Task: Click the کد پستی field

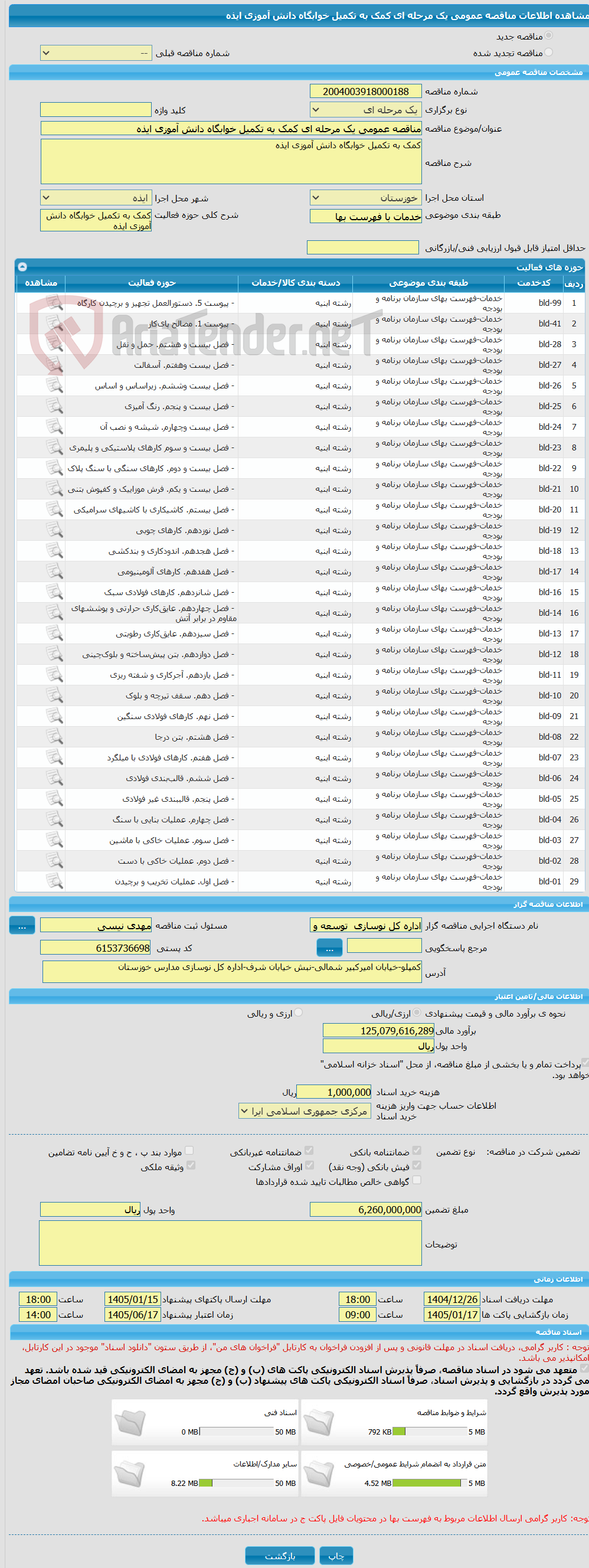Action: (96, 948)
